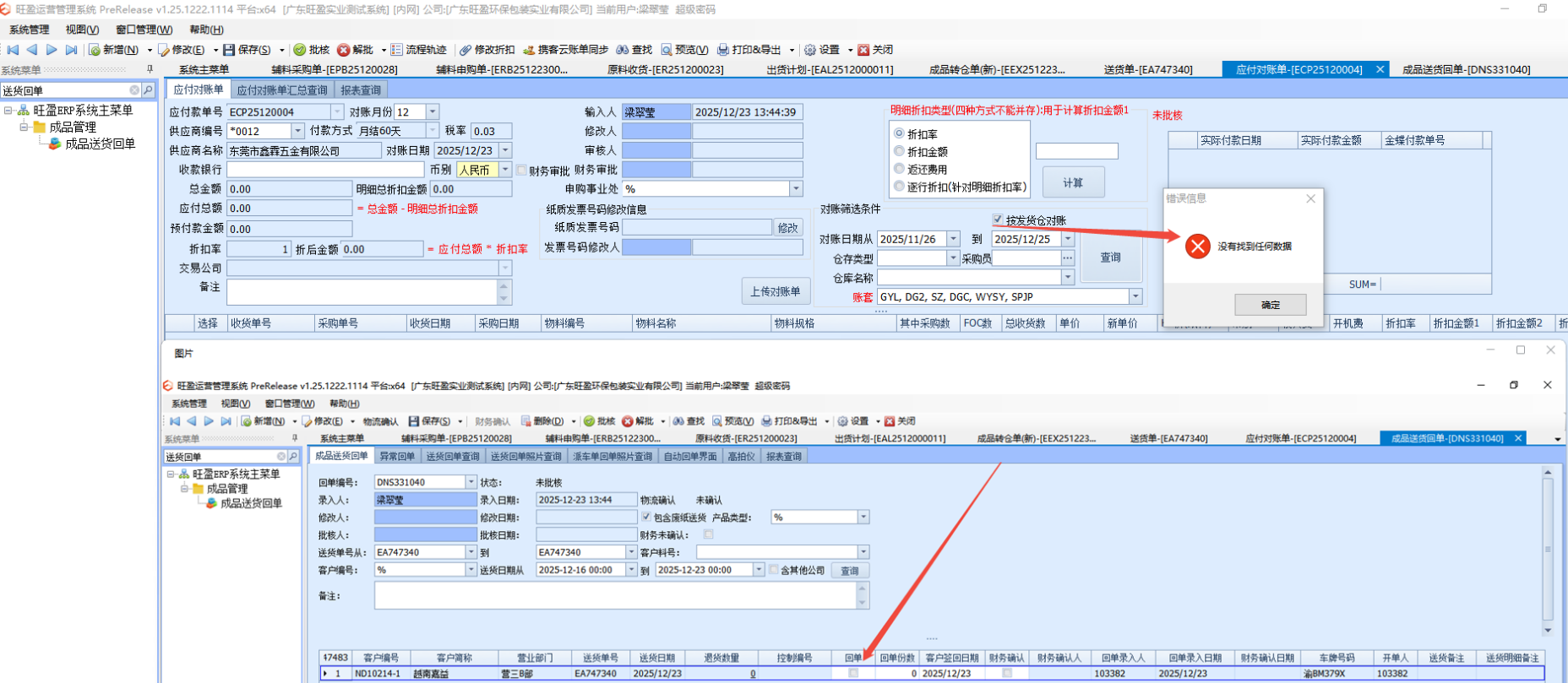Tick the 回单 checkbox in row ND10214-1
This screenshot has width=1568, height=683.
(x=853, y=673)
